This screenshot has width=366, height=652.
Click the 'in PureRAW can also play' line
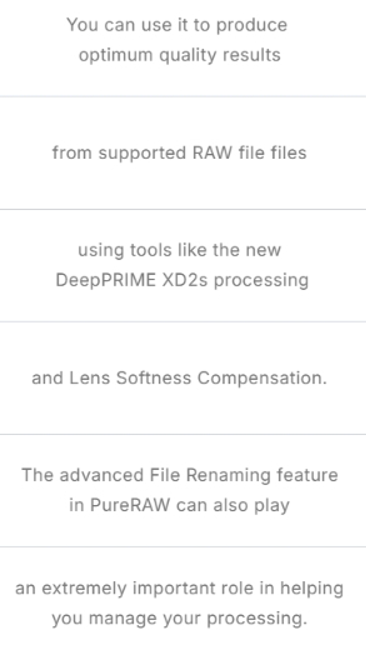[179, 506]
